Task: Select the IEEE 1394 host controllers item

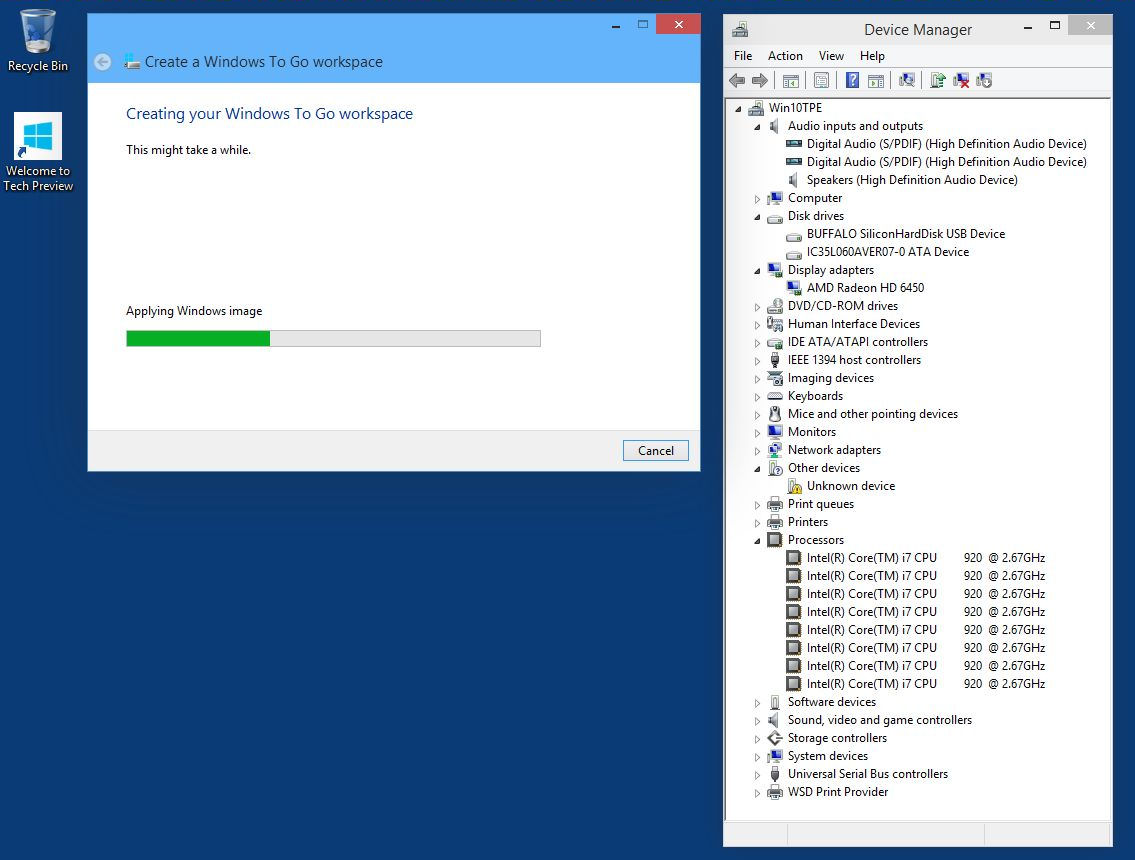Action: pos(854,360)
